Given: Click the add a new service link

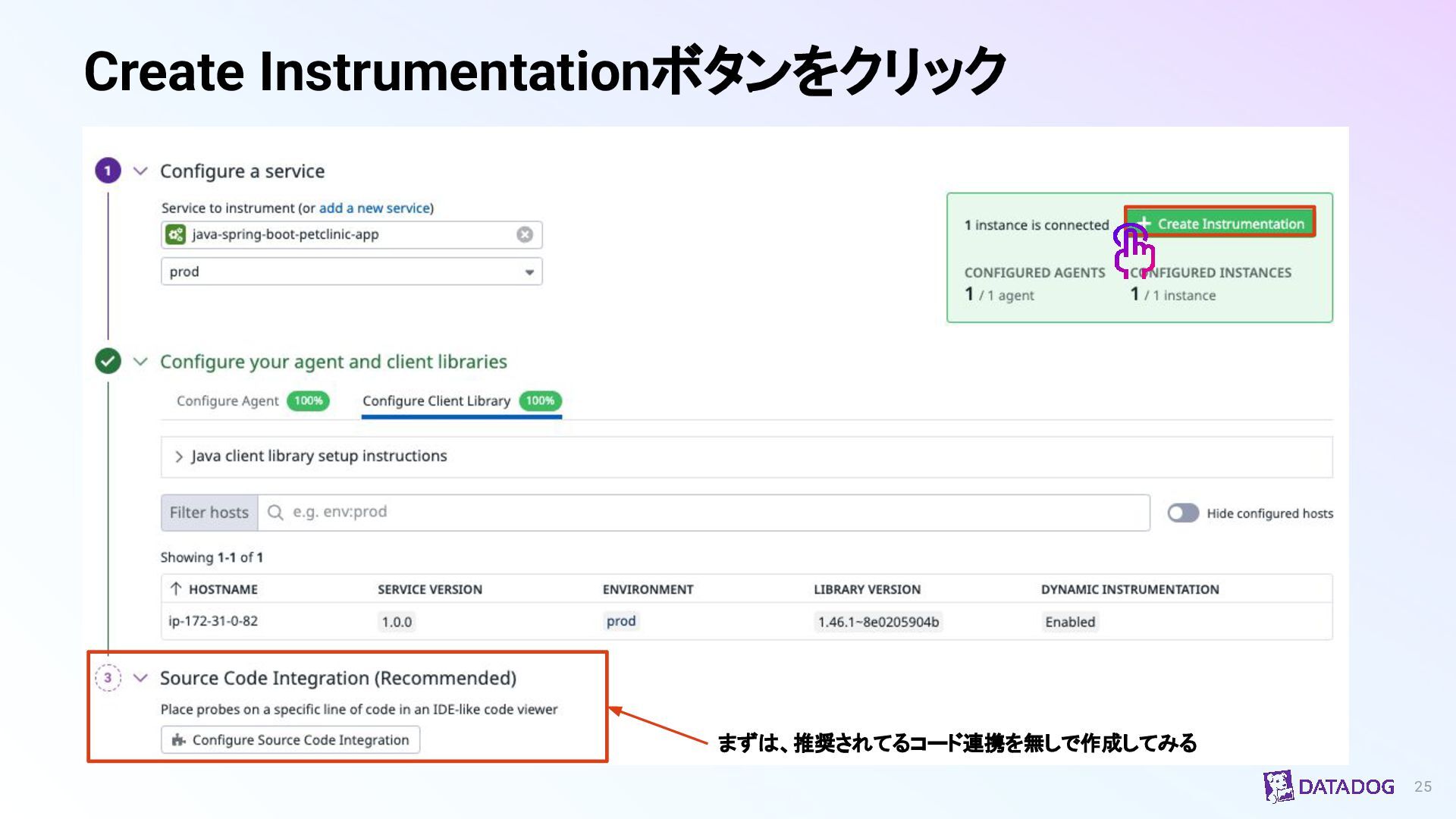Looking at the screenshot, I should tap(375, 208).
